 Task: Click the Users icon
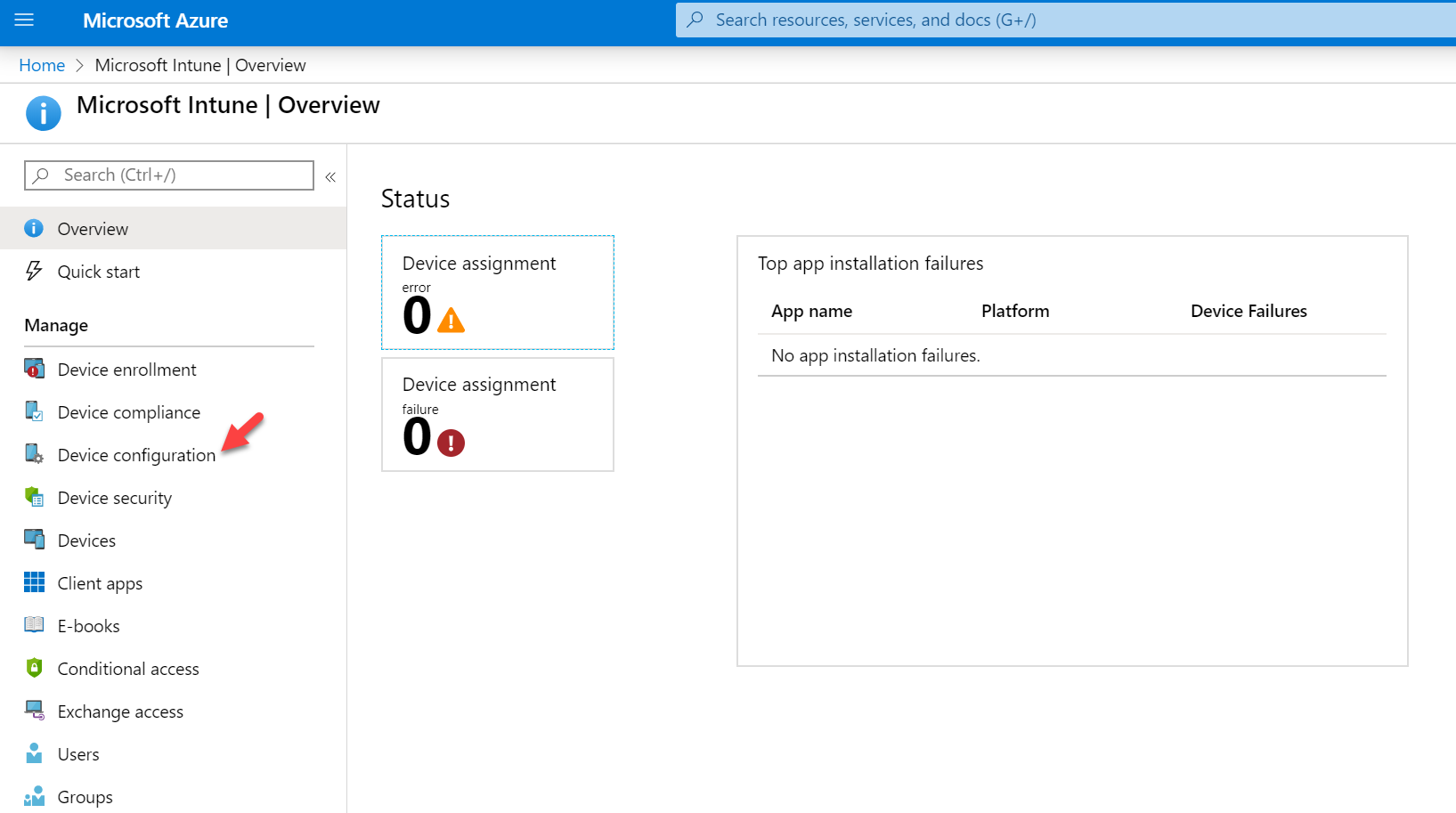[x=34, y=753]
